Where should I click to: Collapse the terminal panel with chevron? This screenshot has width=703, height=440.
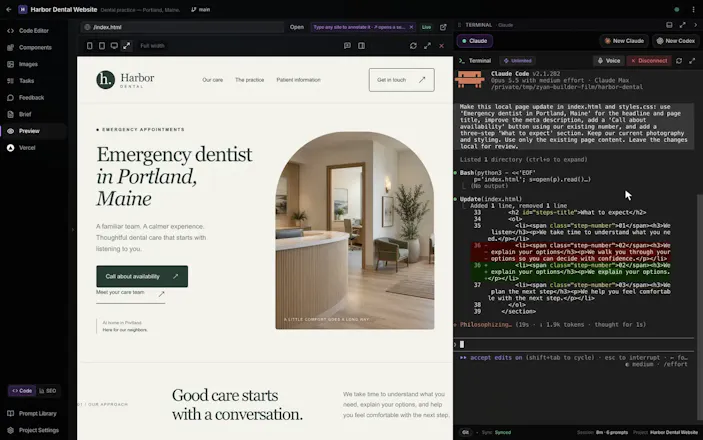point(695,25)
